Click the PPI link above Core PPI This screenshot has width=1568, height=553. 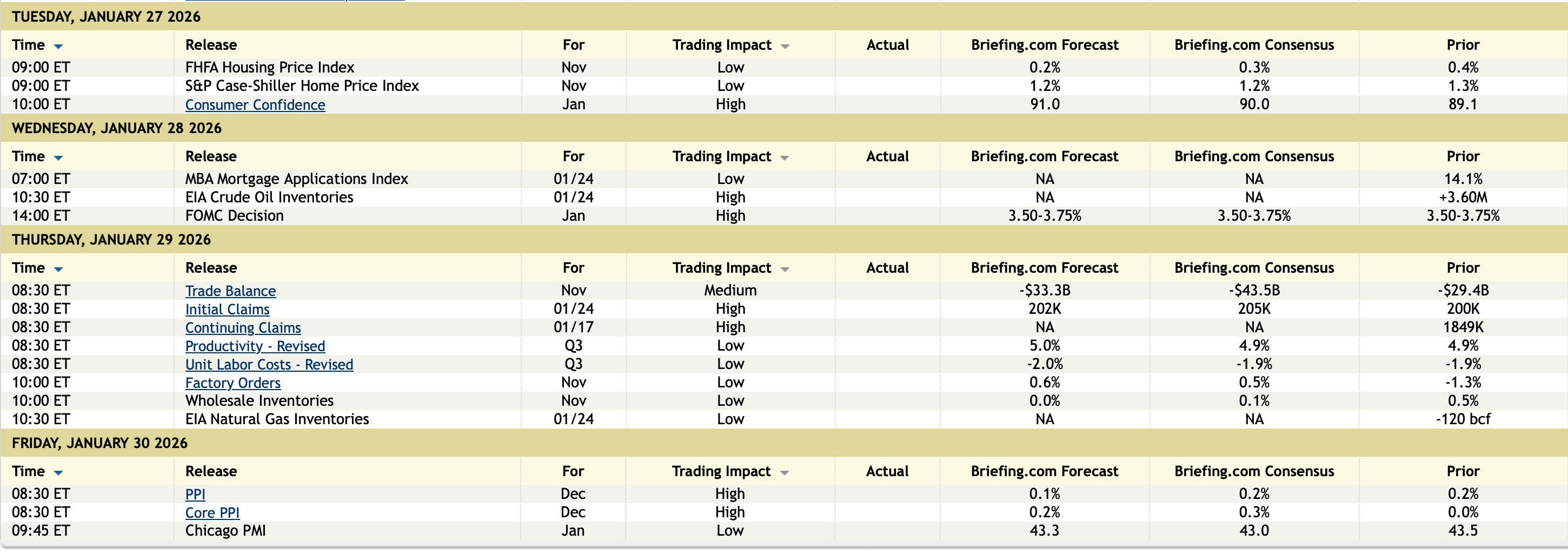click(x=195, y=495)
